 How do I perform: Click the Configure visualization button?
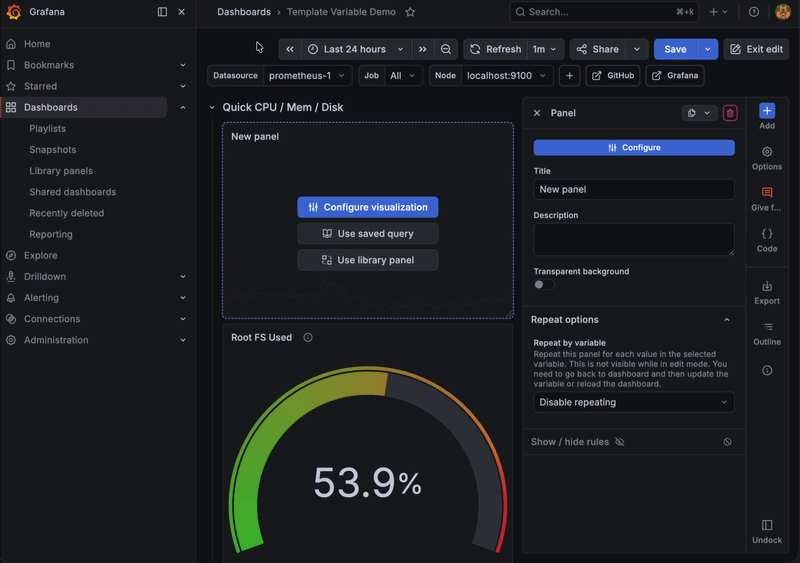coord(367,207)
